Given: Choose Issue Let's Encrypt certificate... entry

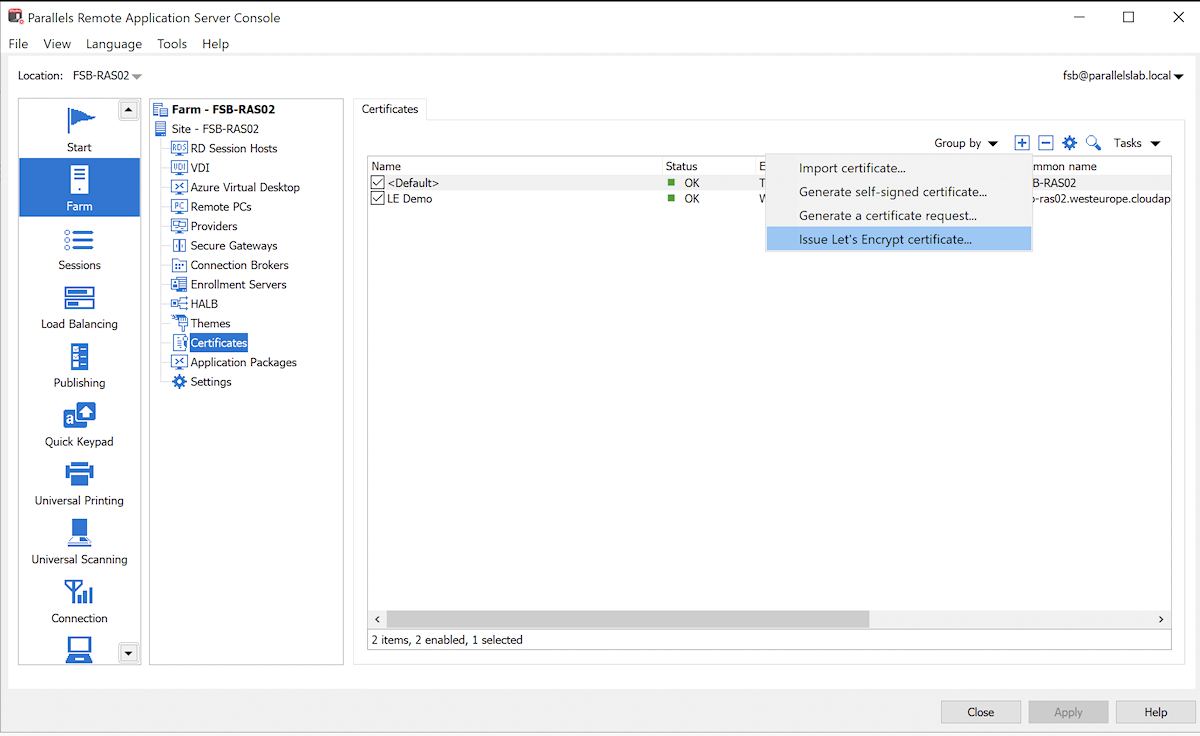Looking at the screenshot, I should point(899,240).
